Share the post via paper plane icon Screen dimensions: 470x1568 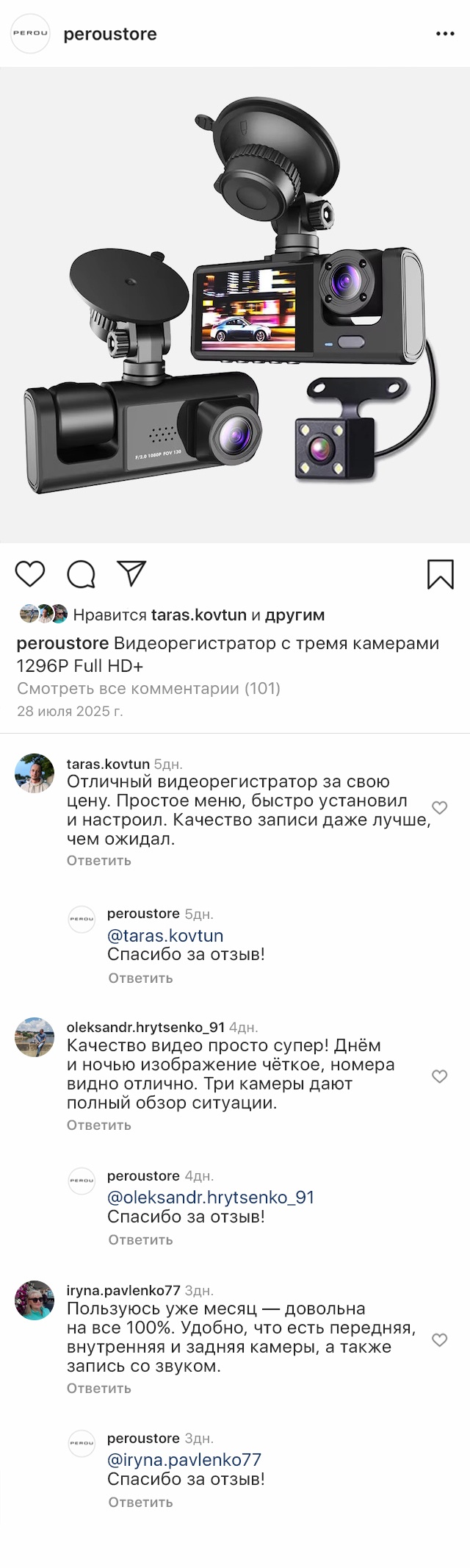point(132,573)
